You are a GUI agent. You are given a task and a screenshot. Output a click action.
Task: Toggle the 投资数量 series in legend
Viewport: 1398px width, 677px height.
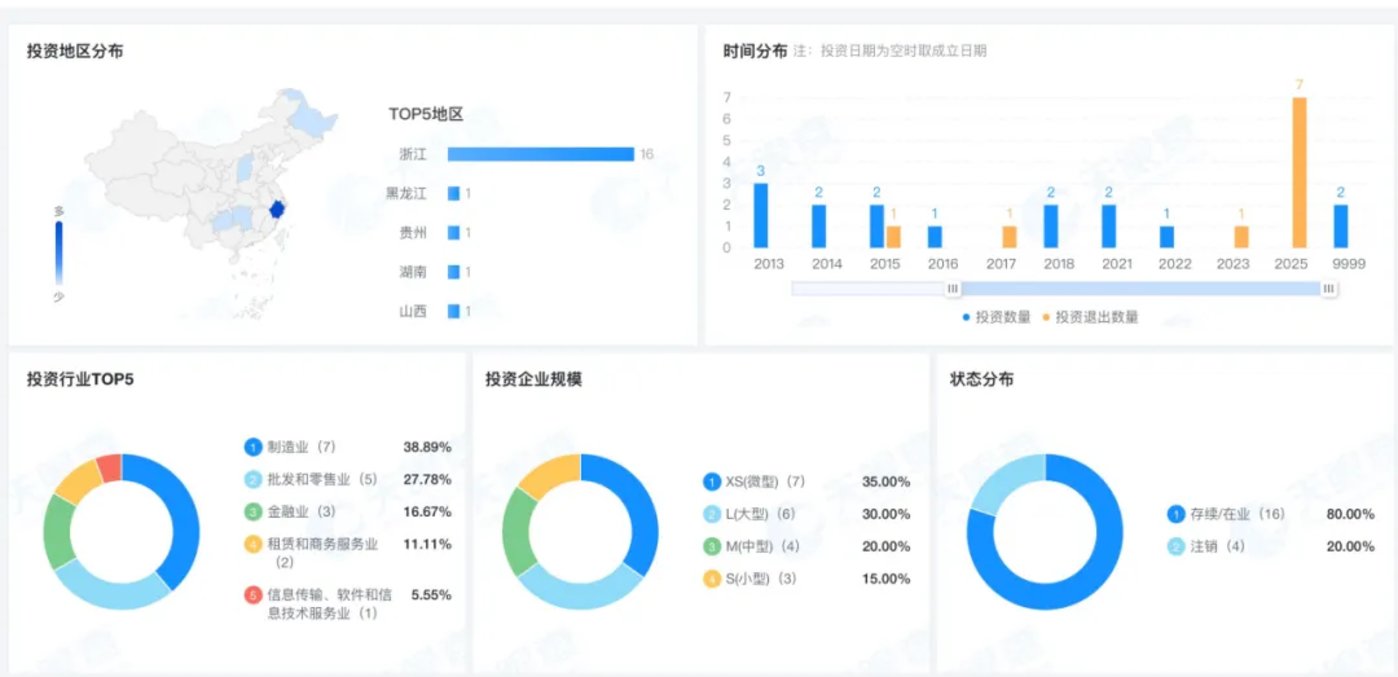pos(1002,317)
